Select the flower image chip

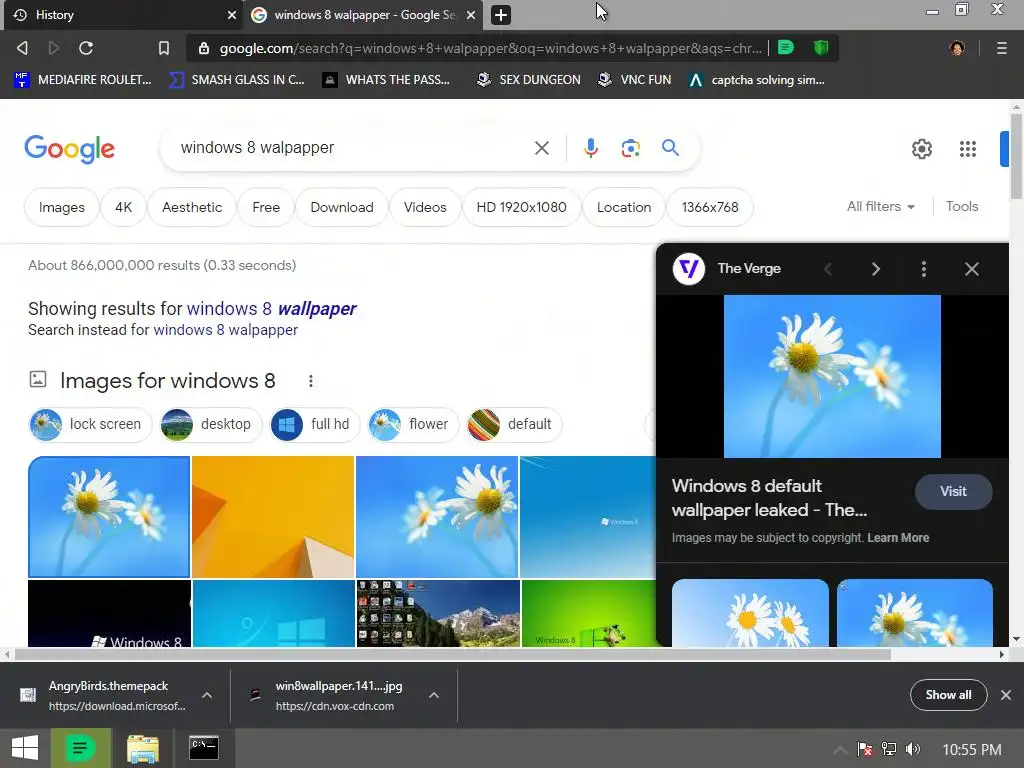[x=413, y=424]
